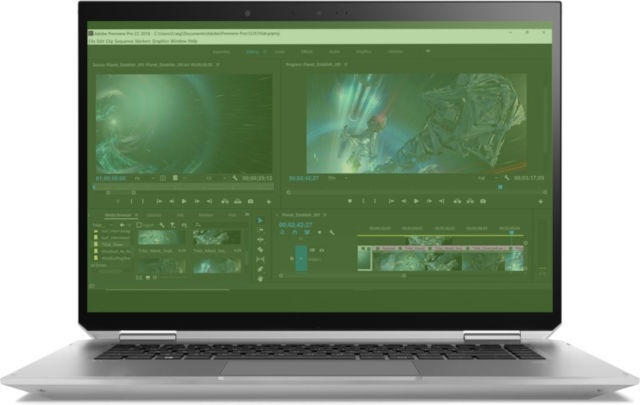This screenshot has height=405, width=640.
Task: Select the top-right Media Browser clip thumbnail
Action: click(x=216, y=238)
